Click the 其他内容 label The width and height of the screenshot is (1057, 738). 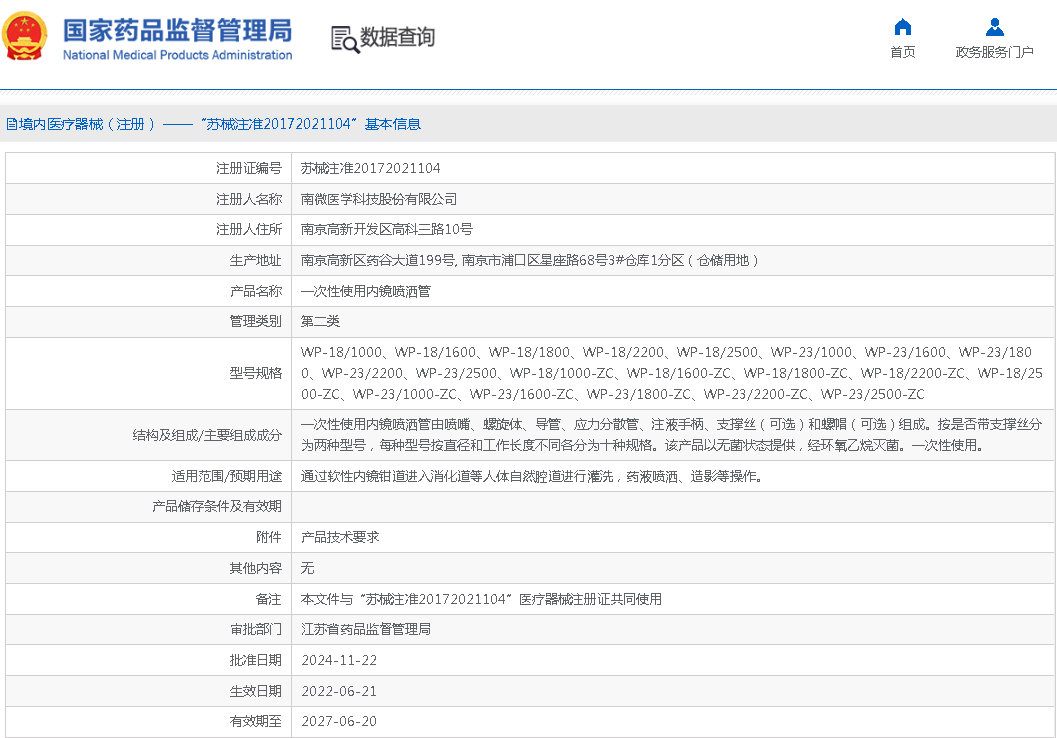(x=255, y=568)
